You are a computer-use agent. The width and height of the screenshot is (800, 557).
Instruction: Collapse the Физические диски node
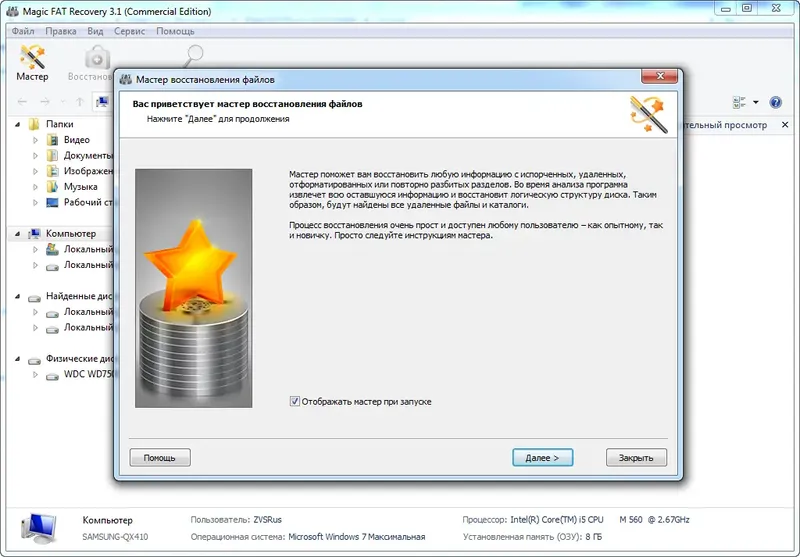click(x=17, y=359)
